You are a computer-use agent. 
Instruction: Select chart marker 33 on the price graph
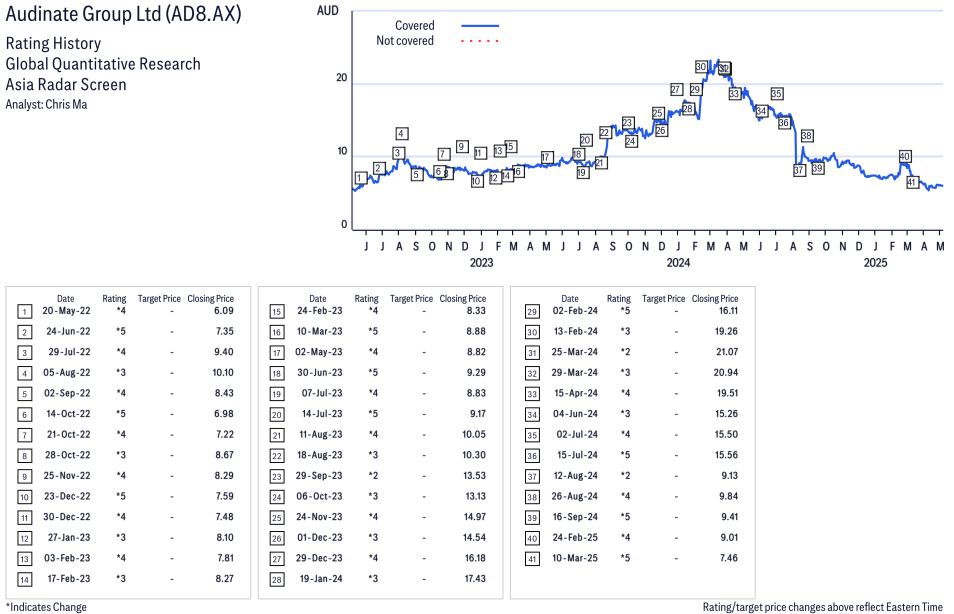point(734,94)
